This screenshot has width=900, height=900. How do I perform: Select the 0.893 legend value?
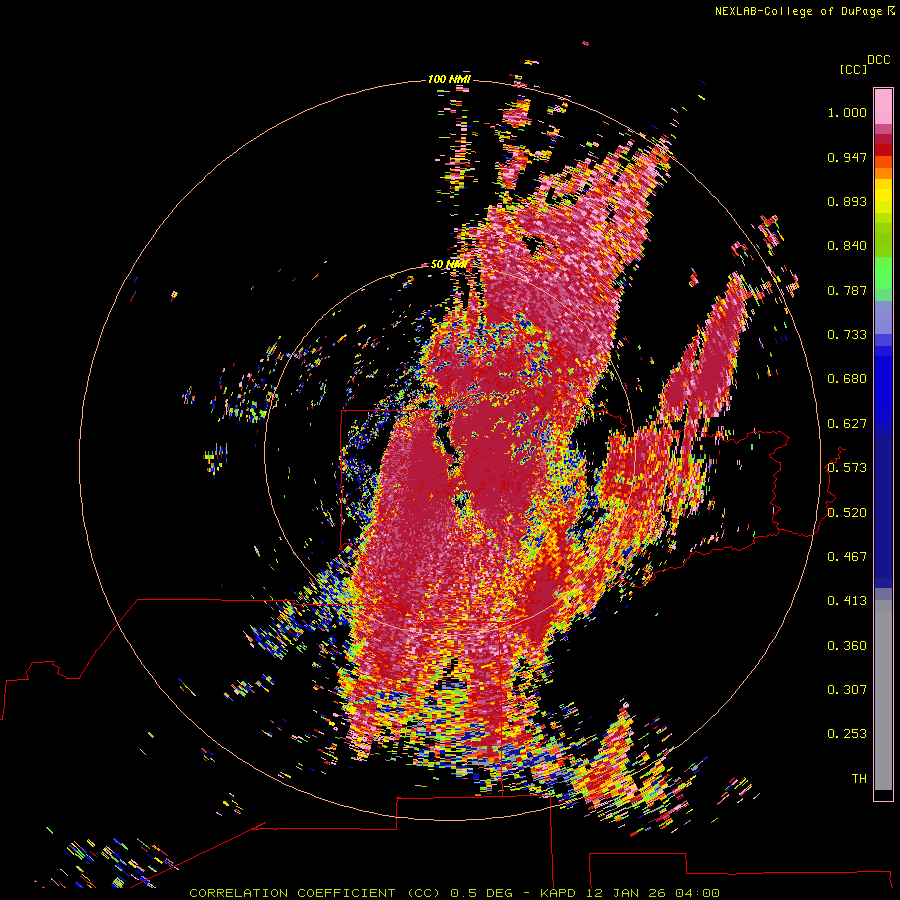(847, 201)
